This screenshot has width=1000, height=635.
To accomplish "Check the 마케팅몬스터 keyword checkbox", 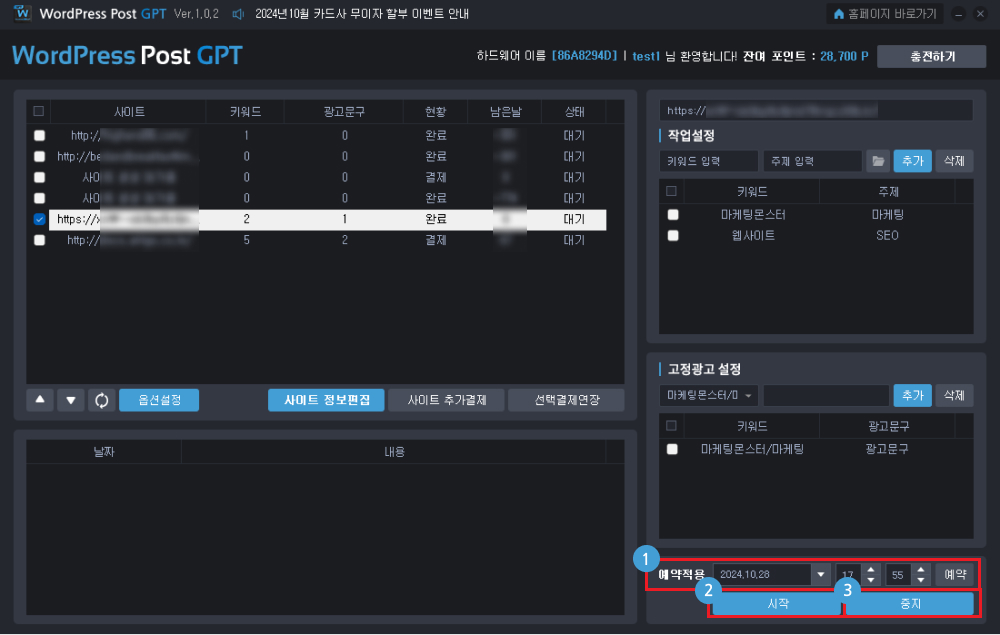I will 673,215.
